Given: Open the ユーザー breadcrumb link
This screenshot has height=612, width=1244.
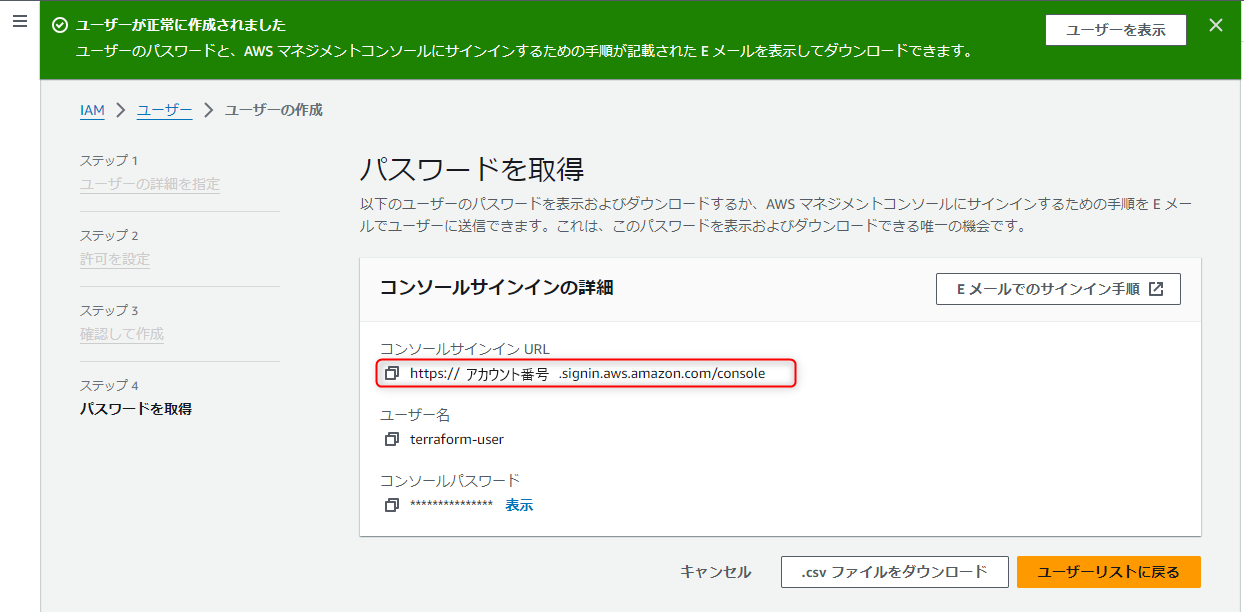Looking at the screenshot, I should pyautogui.click(x=165, y=110).
